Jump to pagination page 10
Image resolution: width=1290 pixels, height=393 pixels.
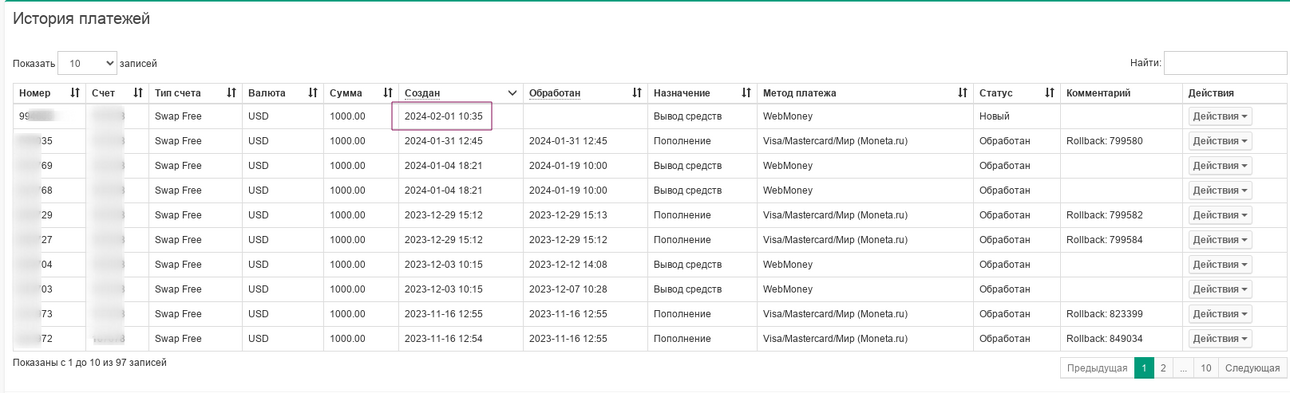coord(1206,368)
